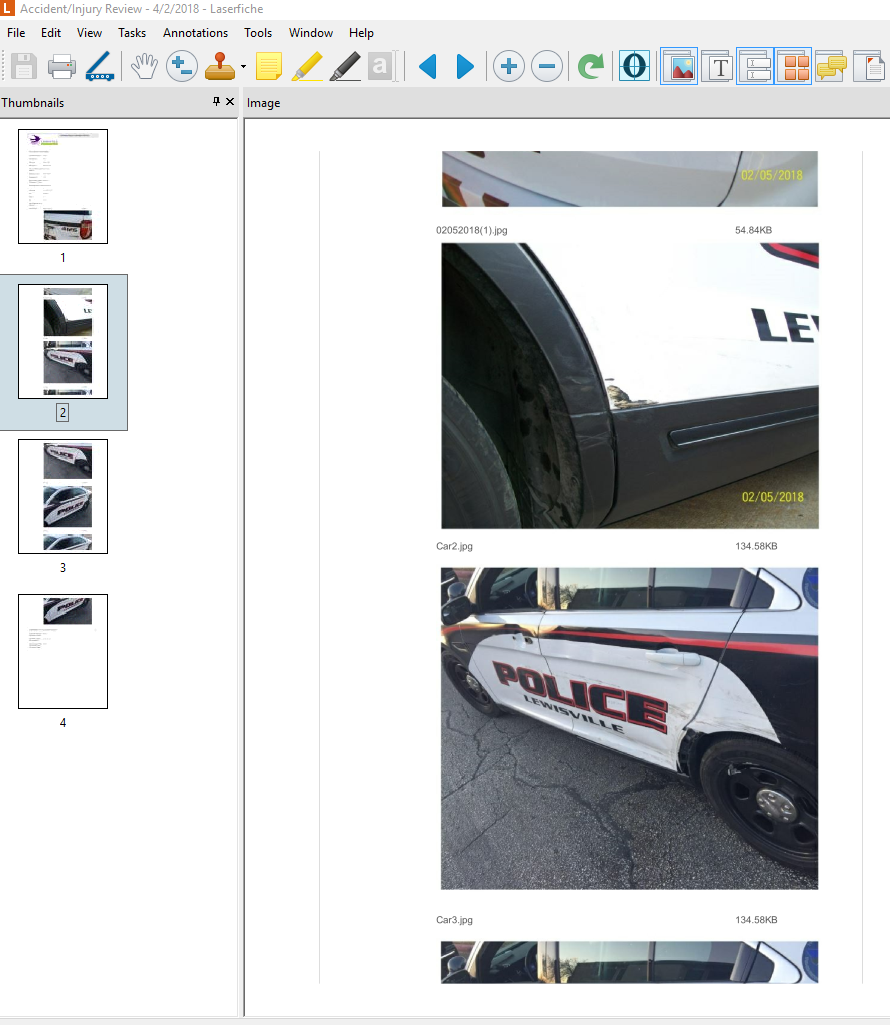Viewport: 890px width, 1025px height.
Task: Open the File menu
Action: tap(16, 33)
